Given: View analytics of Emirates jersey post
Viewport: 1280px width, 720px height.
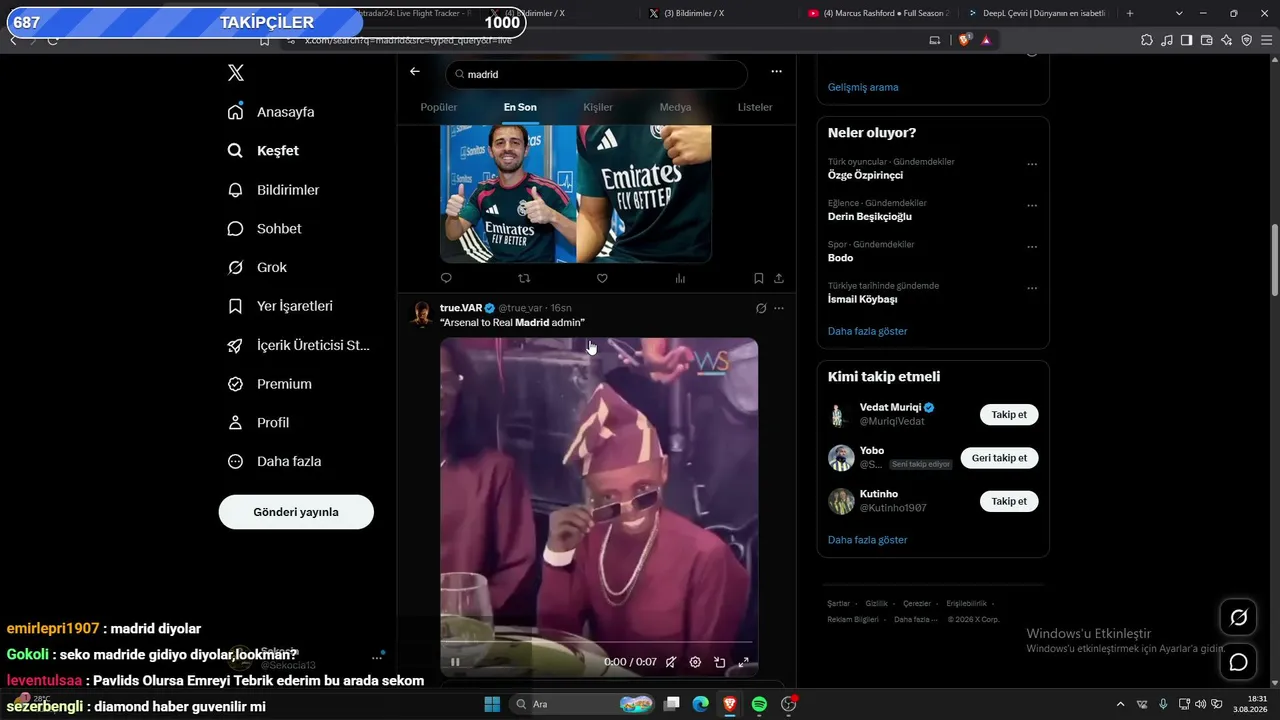Looking at the screenshot, I should [680, 278].
